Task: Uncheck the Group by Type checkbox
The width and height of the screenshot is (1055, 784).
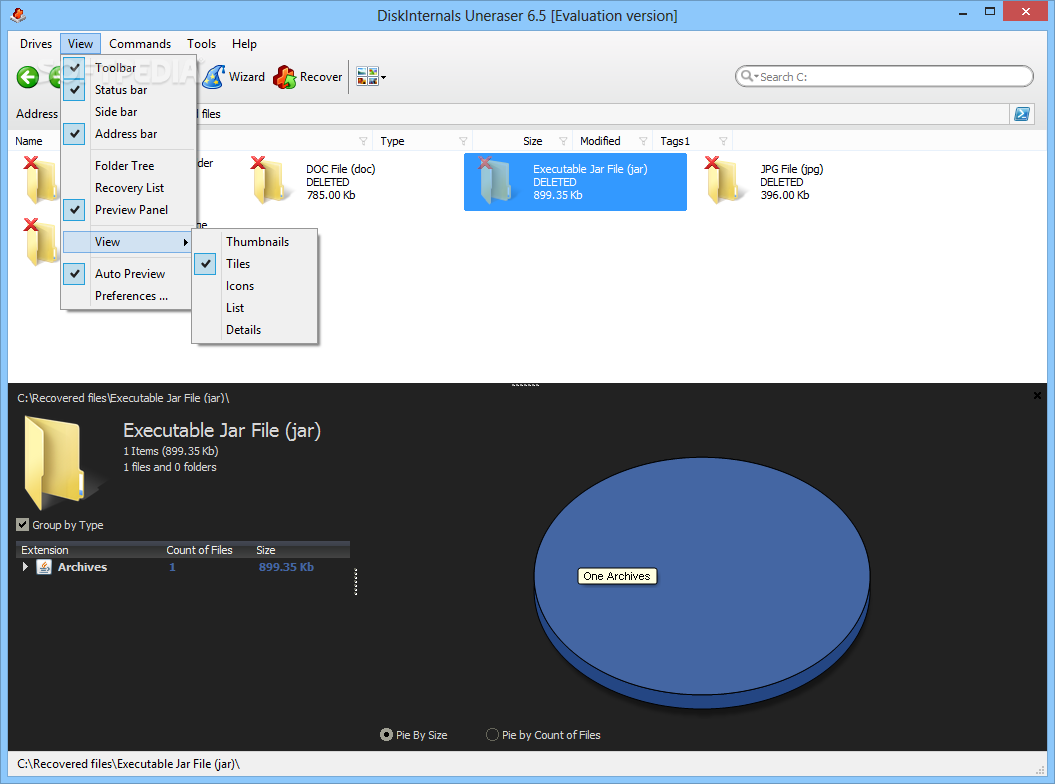Action: pyautogui.click(x=23, y=525)
